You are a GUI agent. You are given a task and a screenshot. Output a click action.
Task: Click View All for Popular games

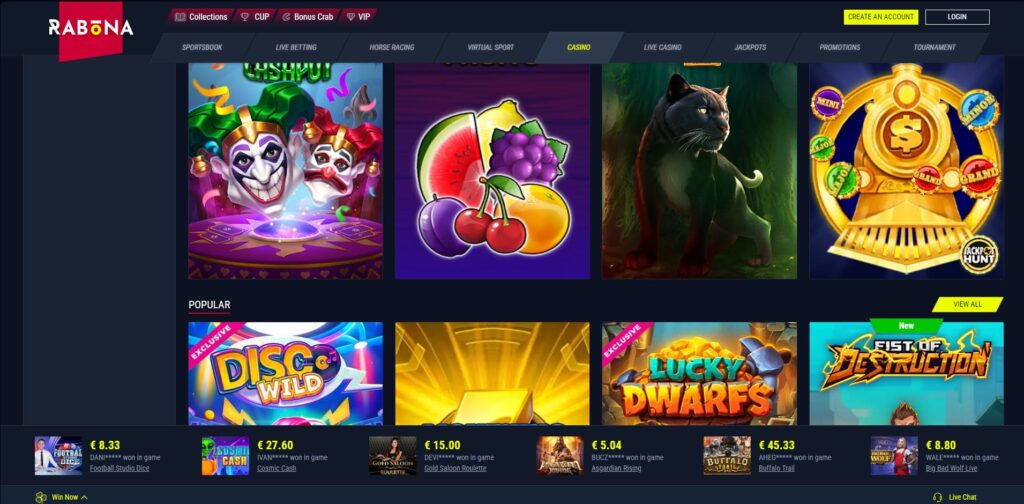point(967,304)
